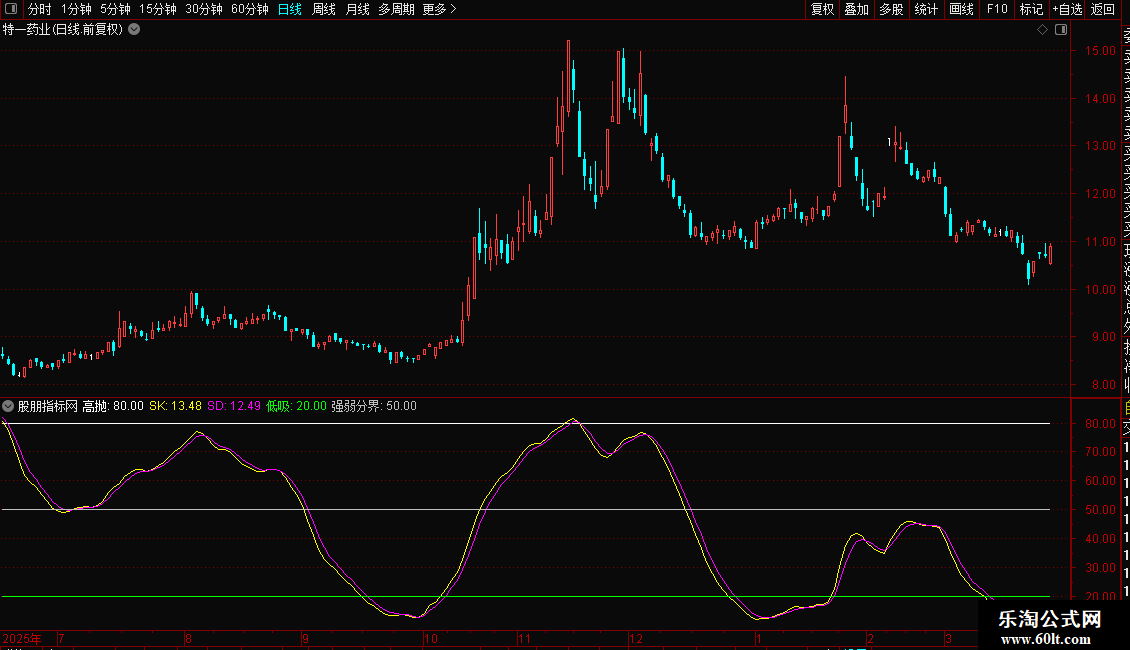
Task: Click the 特一药业(日线.前复权) chart title
Action: pyautogui.click(x=63, y=30)
